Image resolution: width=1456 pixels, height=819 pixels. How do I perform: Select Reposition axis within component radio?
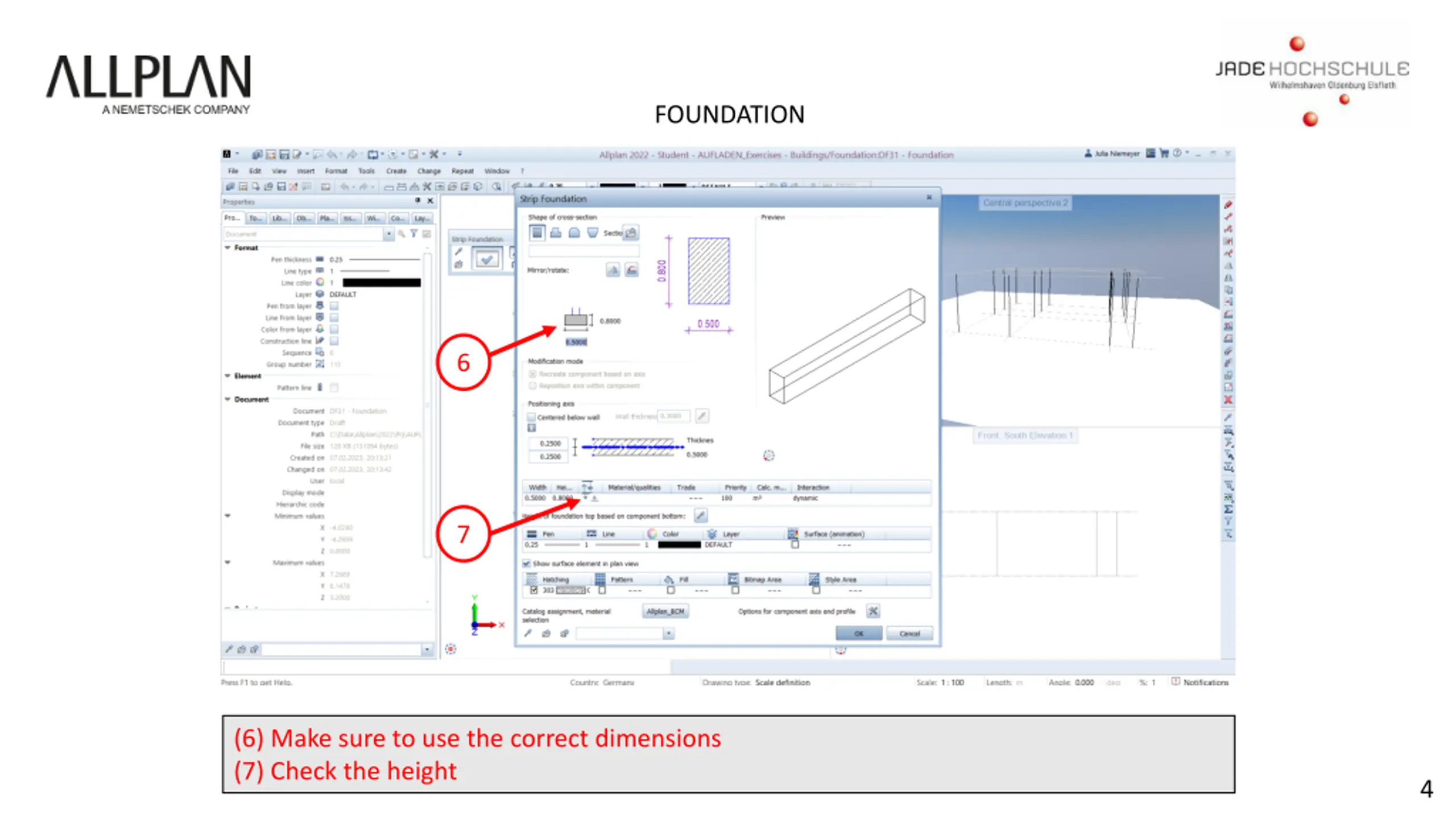coord(532,386)
